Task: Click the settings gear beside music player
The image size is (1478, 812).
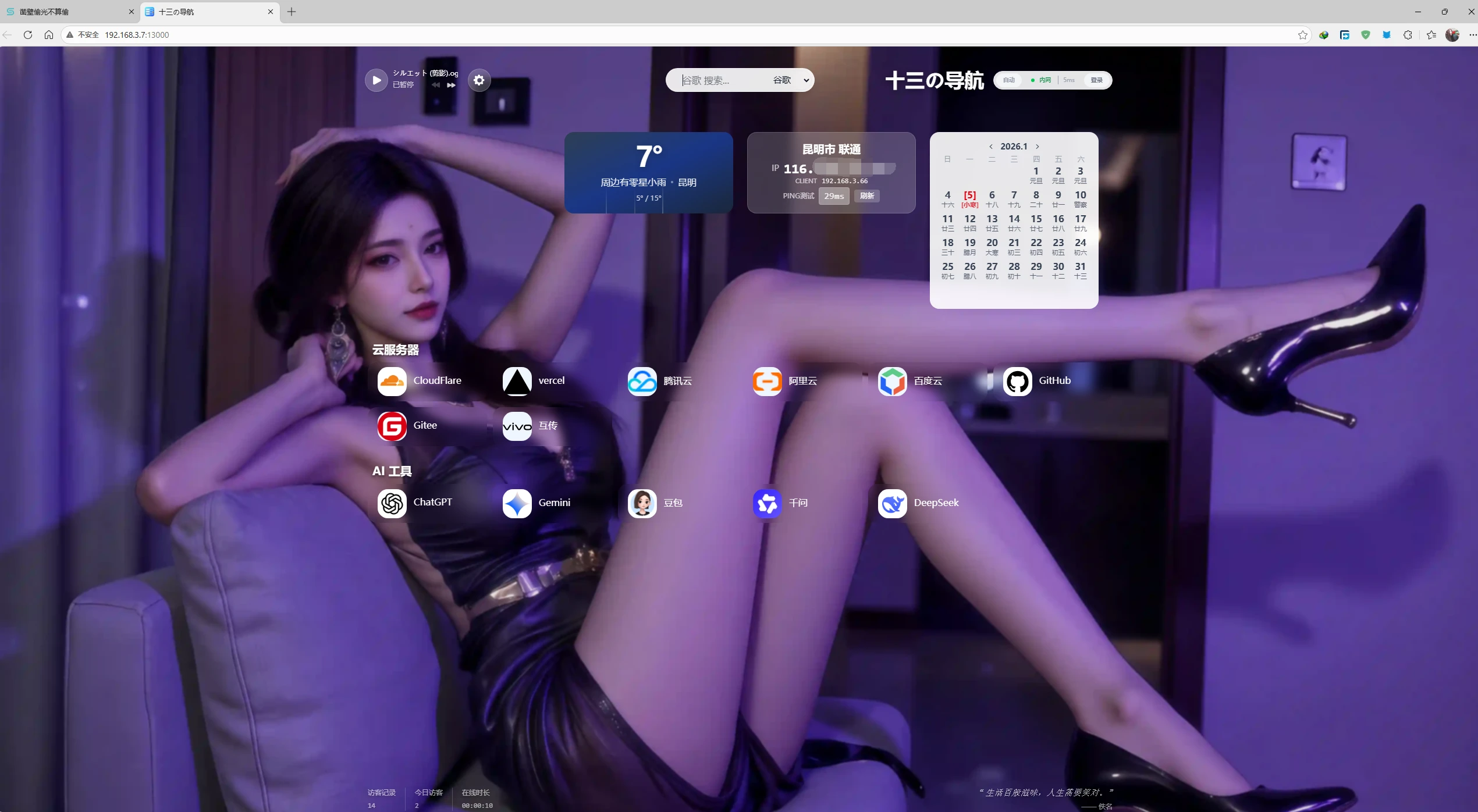Action: [479, 80]
